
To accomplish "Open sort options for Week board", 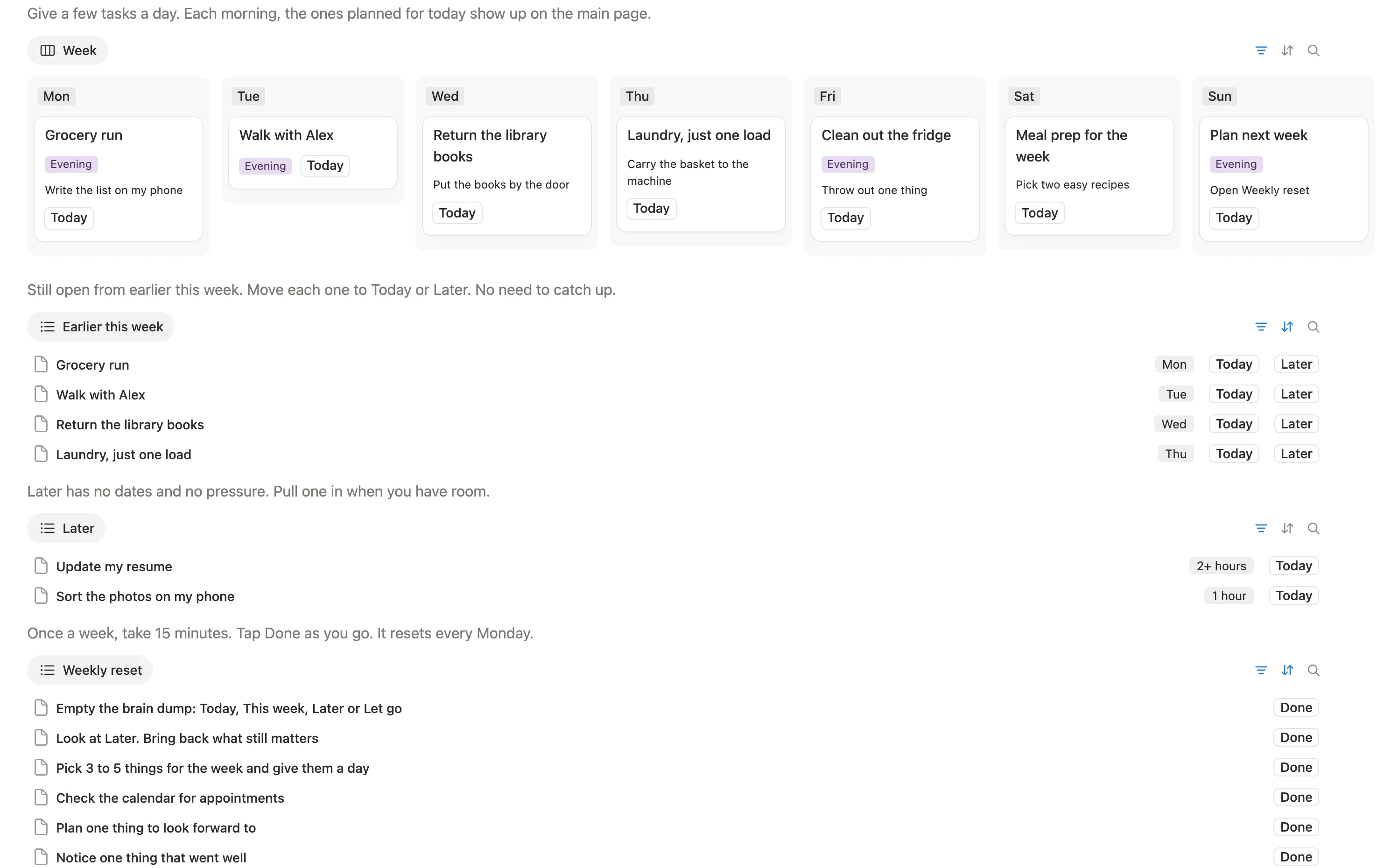I will coord(1286,50).
